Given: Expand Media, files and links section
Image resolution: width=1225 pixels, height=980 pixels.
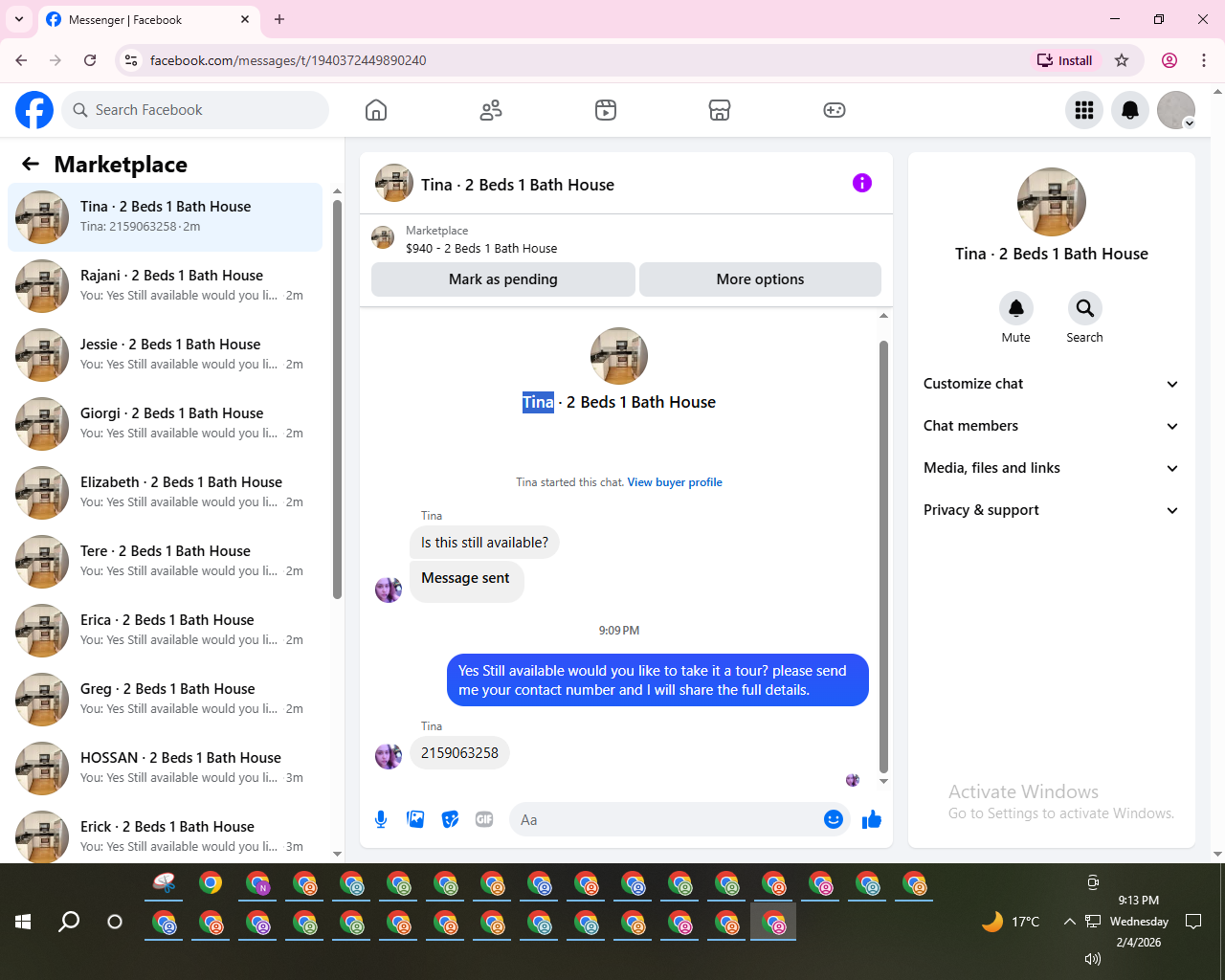Looking at the screenshot, I should pyautogui.click(x=1051, y=468).
